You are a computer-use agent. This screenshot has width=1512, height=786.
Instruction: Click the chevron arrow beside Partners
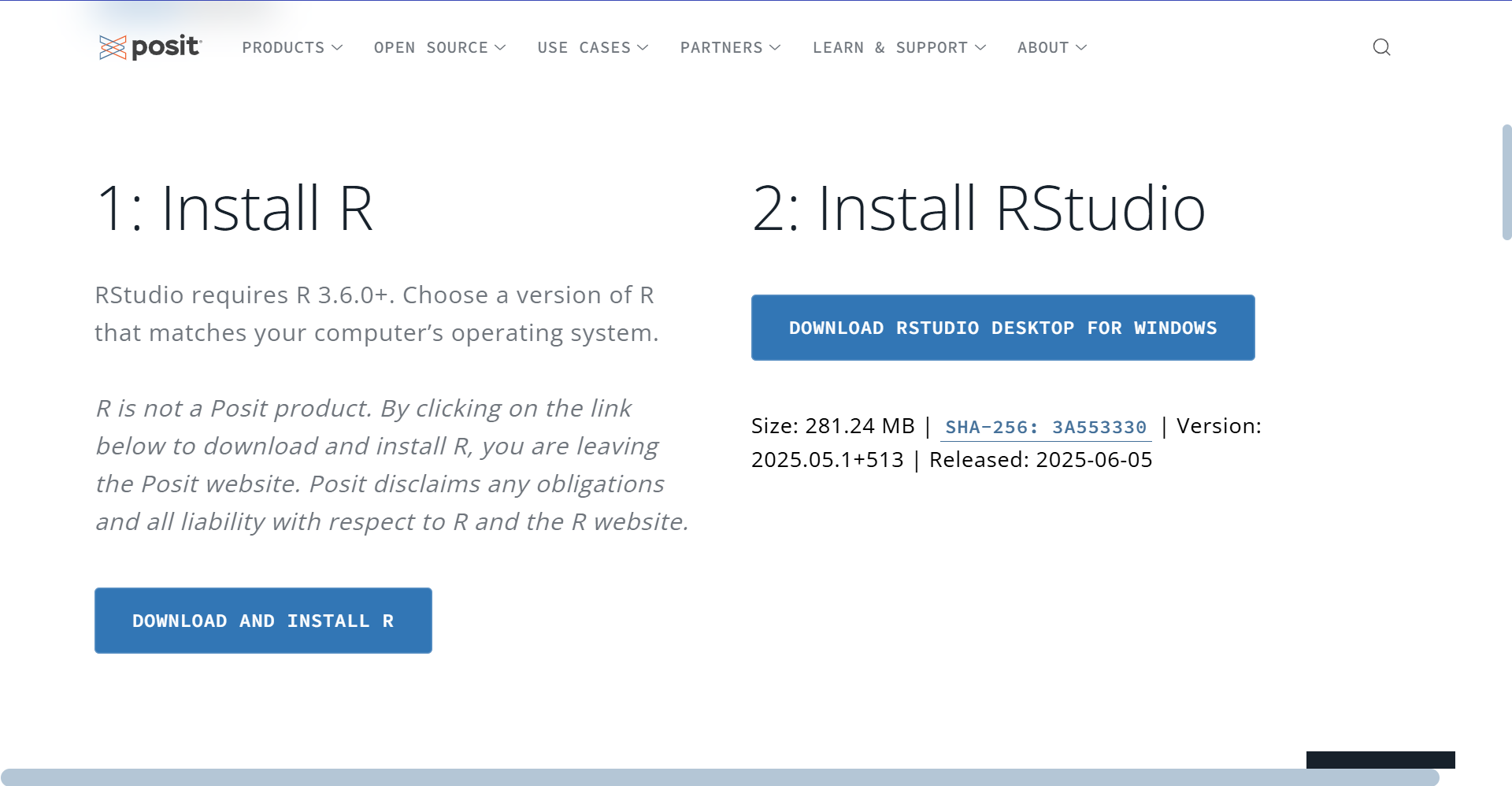[x=775, y=48]
